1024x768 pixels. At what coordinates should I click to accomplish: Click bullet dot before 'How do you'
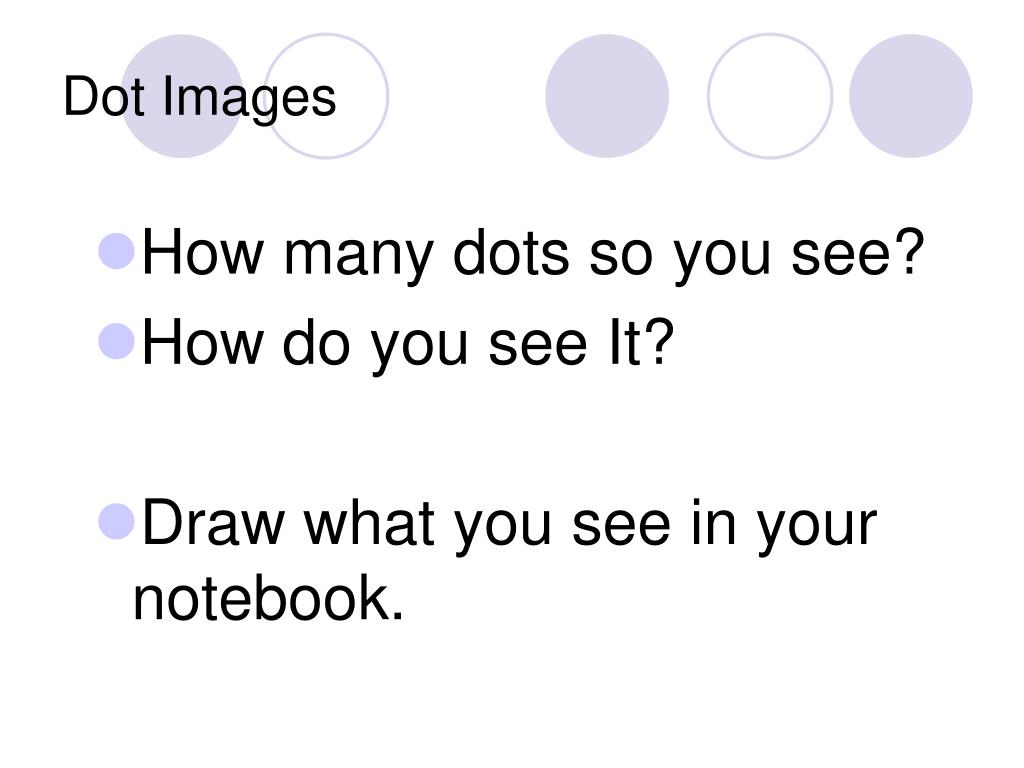point(117,341)
